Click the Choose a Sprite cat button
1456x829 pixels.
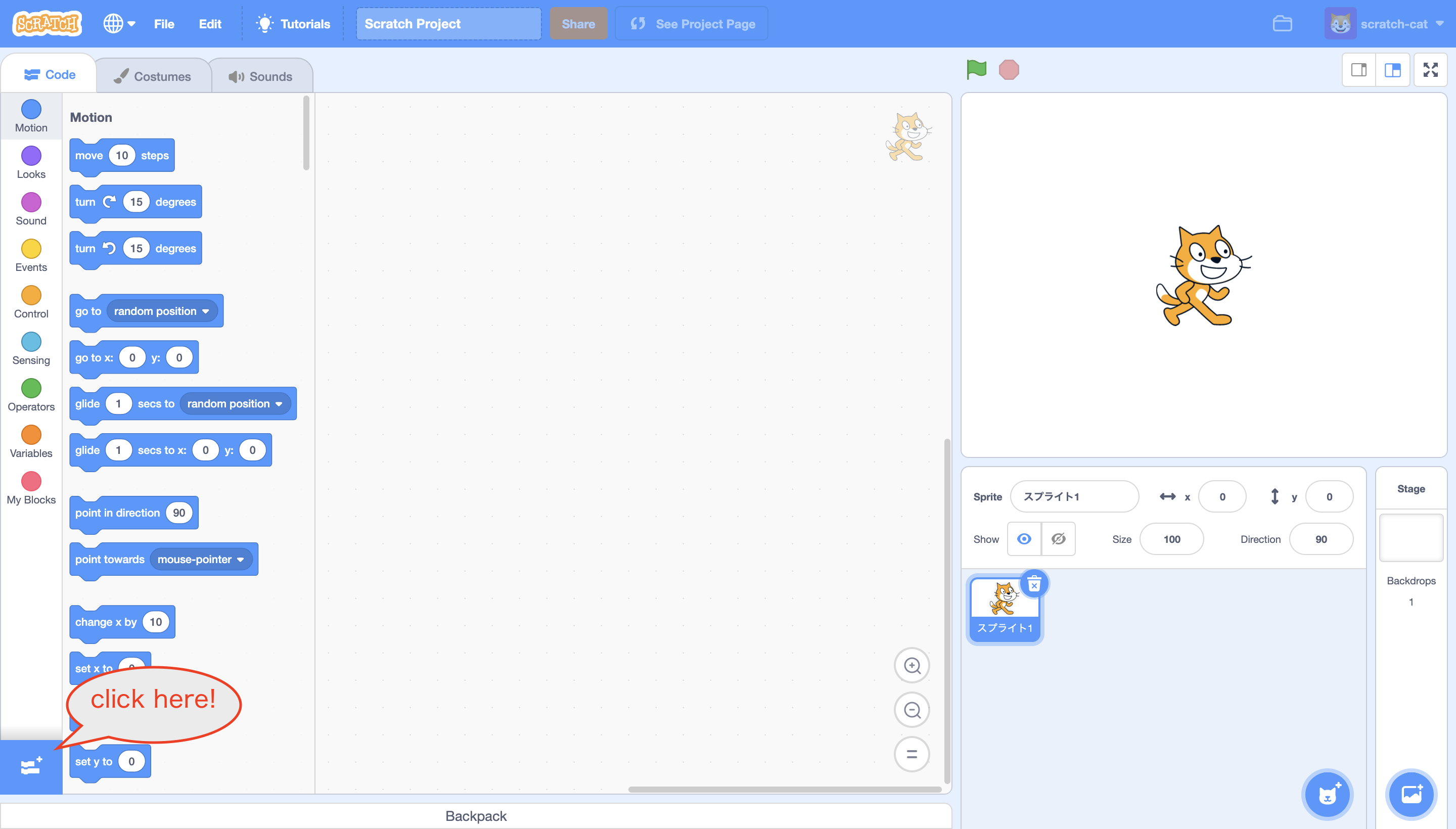pyautogui.click(x=1327, y=794)
